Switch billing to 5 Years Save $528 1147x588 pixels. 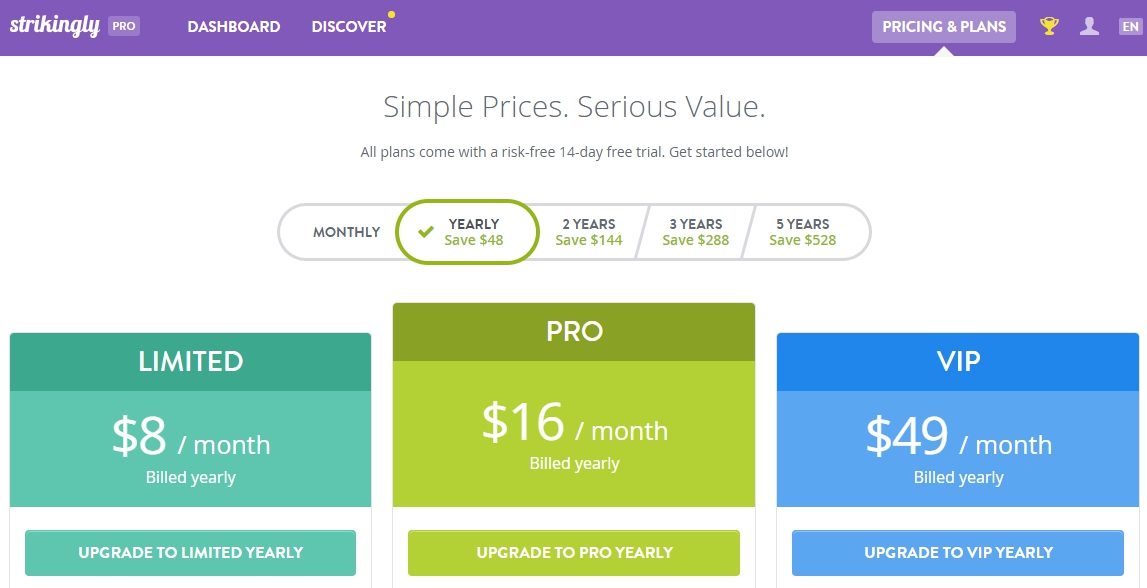tap(804, 231)
